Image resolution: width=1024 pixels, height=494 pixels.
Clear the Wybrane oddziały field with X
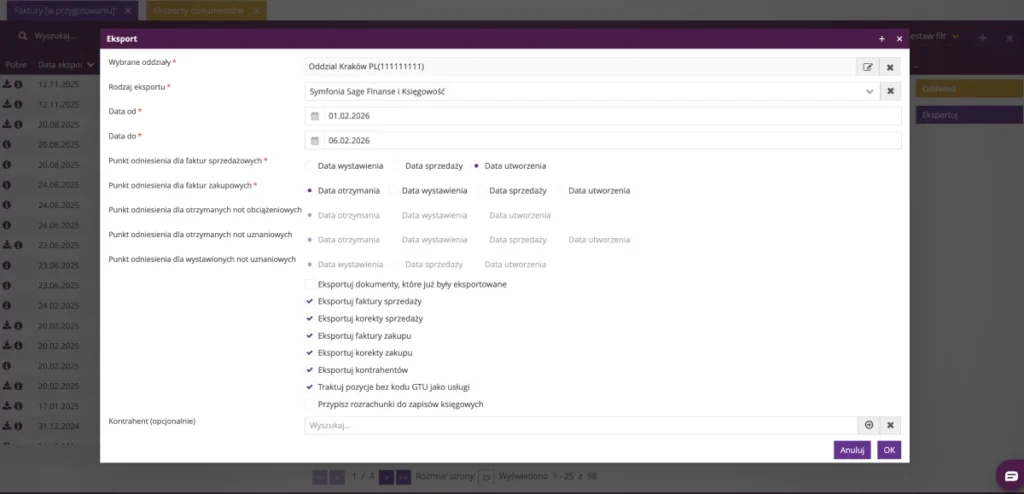(x=890, y=67)
